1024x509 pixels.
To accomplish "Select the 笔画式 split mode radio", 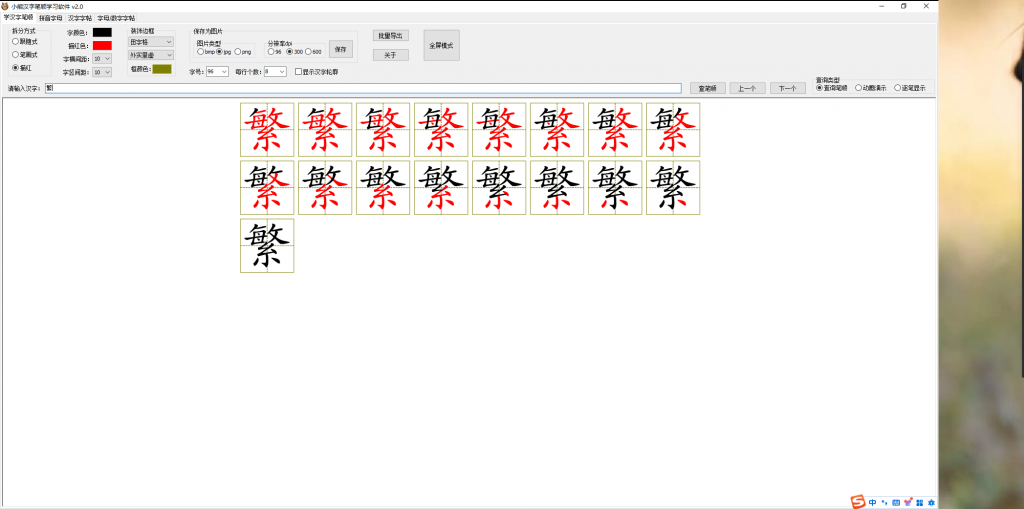I will pos(25,54).
